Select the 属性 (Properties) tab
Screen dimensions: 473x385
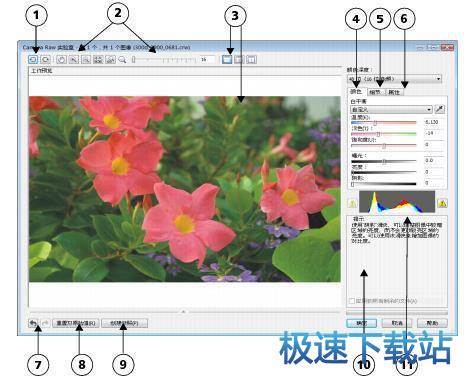tap(394, 92)
